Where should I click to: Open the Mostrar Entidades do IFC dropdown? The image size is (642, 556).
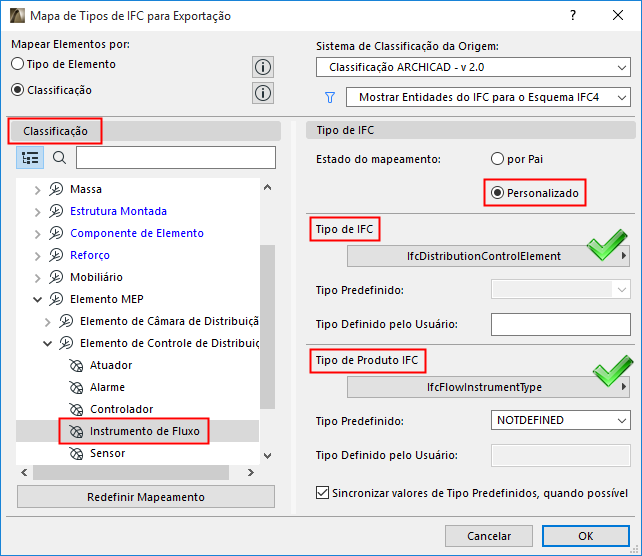coord(488,97)
